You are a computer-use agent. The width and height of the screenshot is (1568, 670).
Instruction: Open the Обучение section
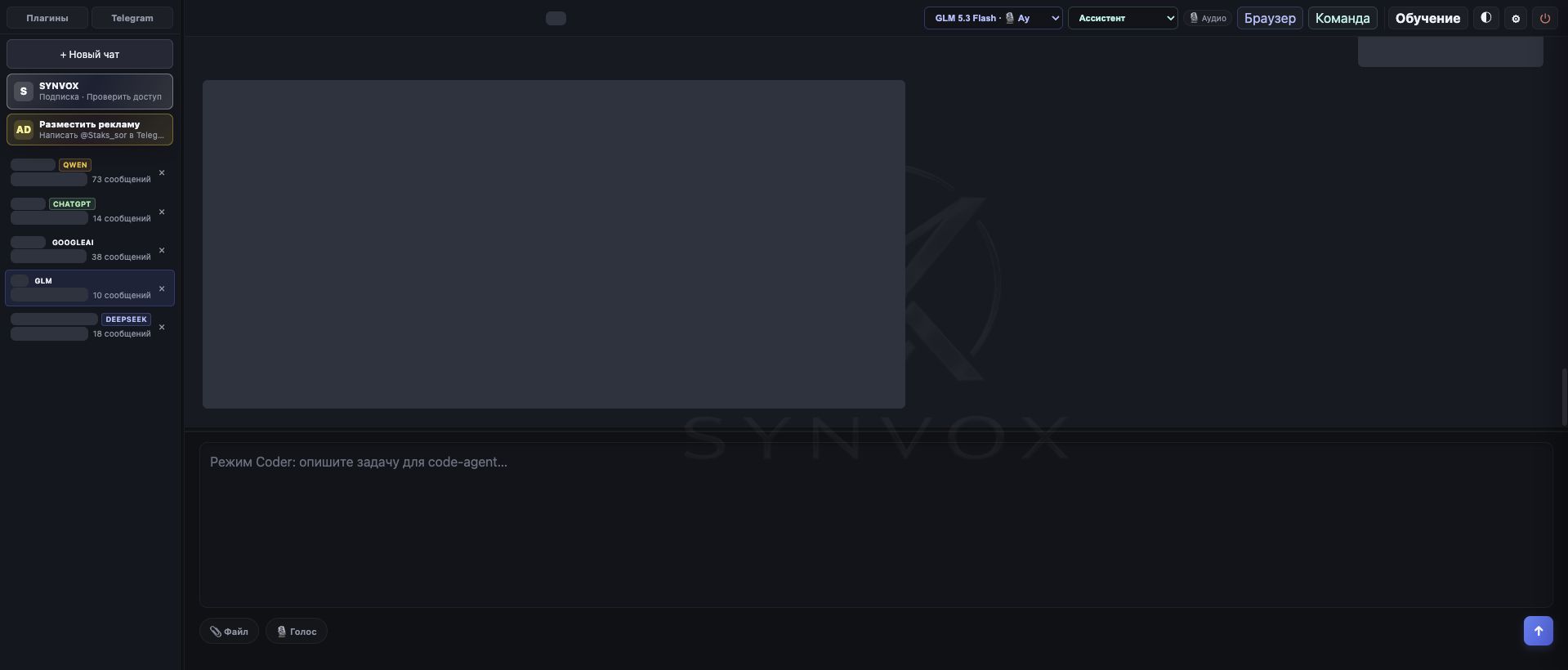point(1427,18)
